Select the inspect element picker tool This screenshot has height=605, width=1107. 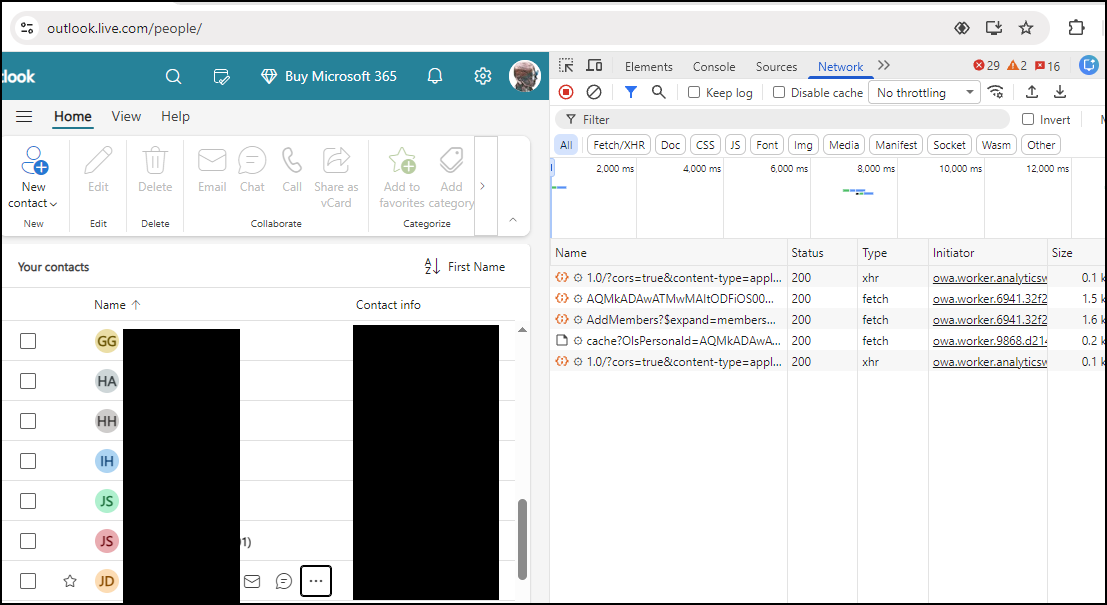click(x=566, y=66)
